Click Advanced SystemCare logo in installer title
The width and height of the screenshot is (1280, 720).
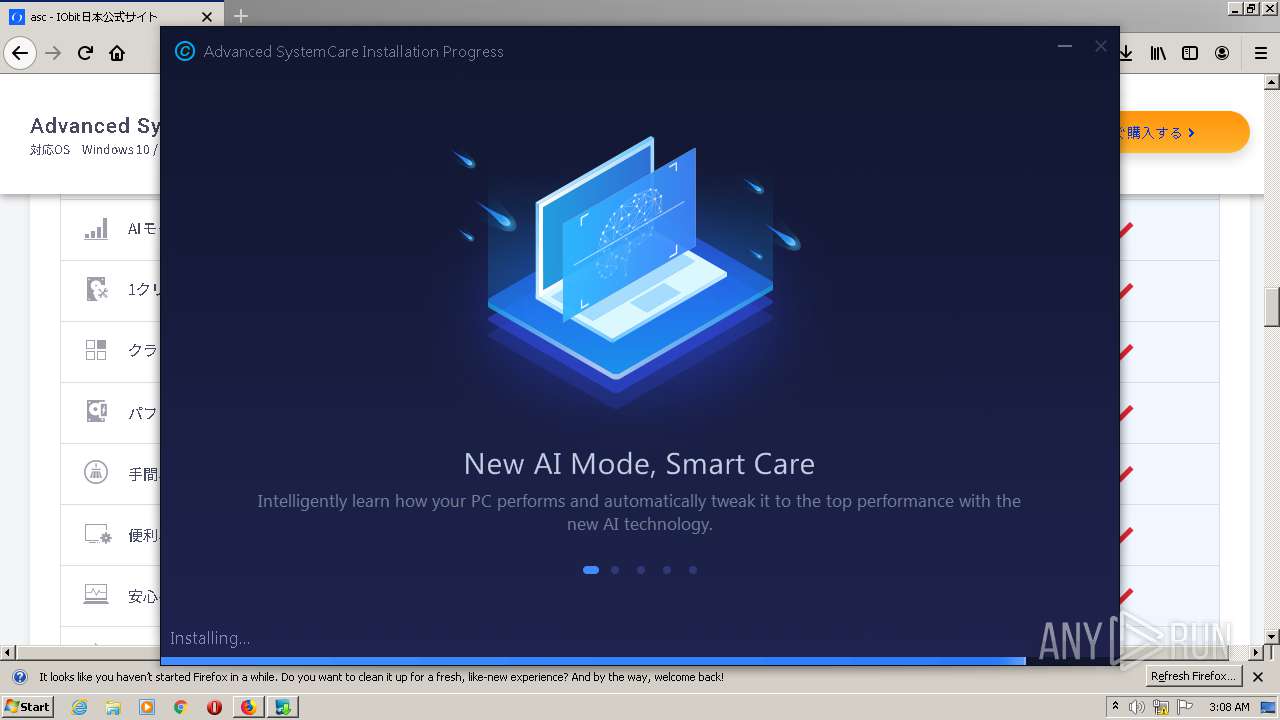coord(185,51)
